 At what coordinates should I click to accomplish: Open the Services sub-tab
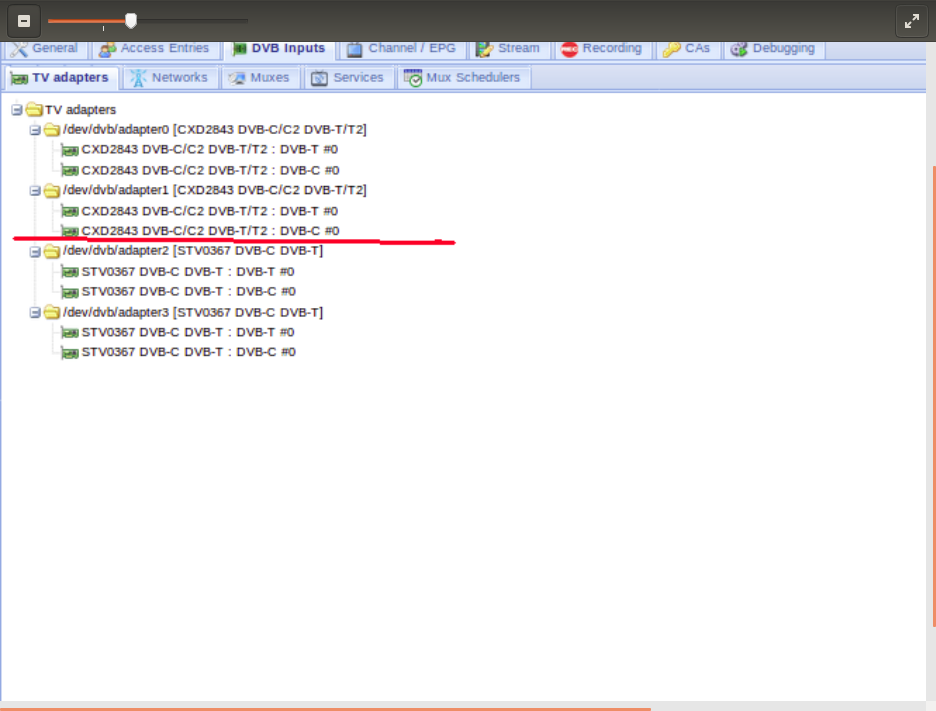347,78
